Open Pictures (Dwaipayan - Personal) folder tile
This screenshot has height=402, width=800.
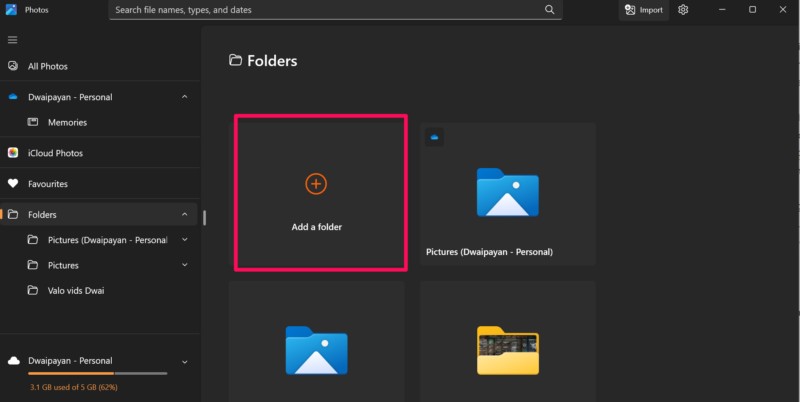point(508,194)
